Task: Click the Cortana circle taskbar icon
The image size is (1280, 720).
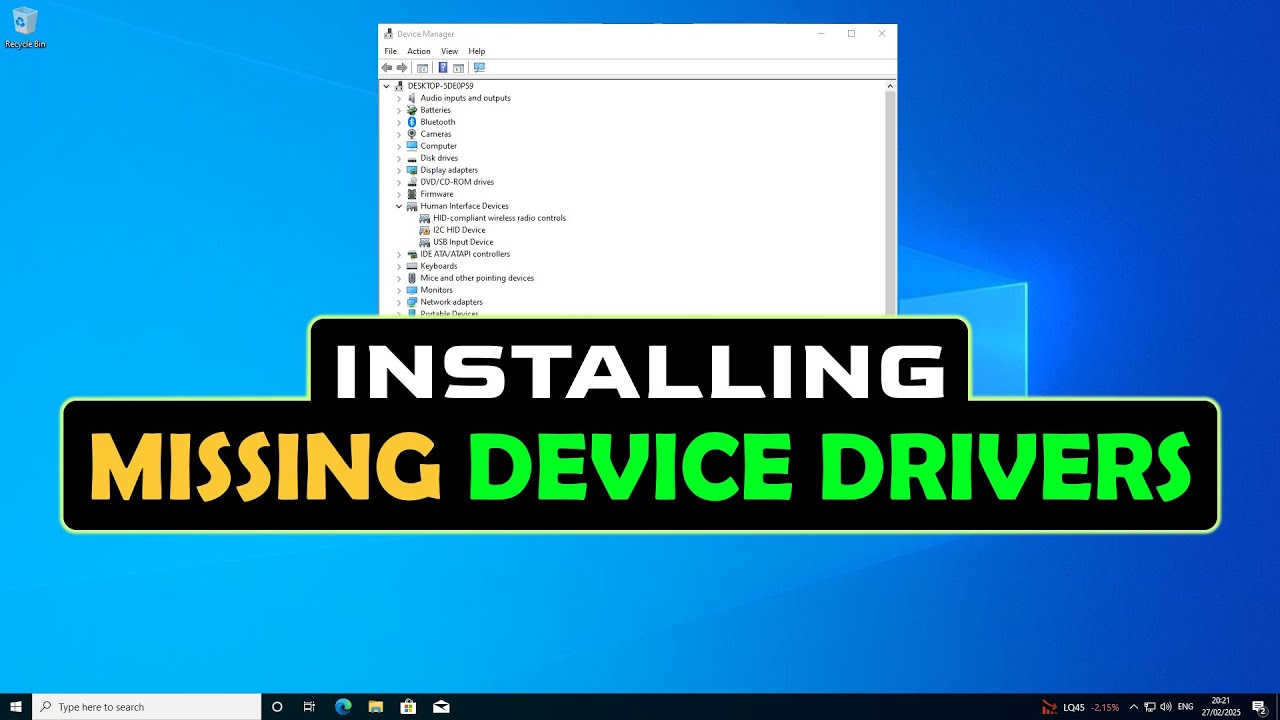Action: point(277,707)
